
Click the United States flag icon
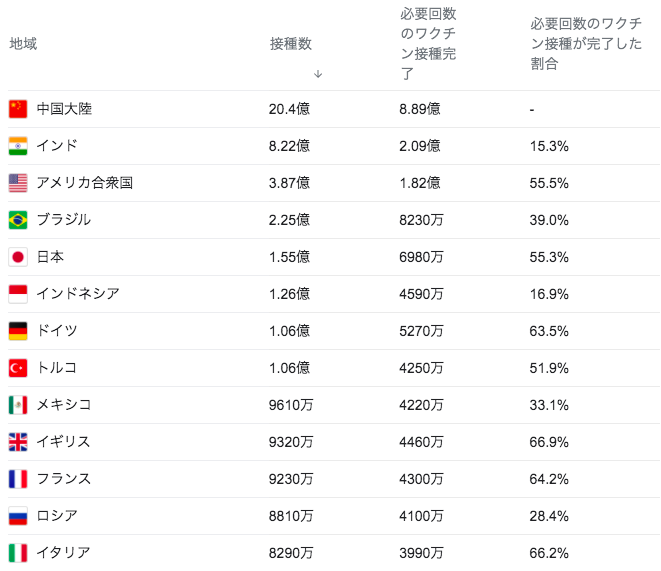[x=18, y=183]
